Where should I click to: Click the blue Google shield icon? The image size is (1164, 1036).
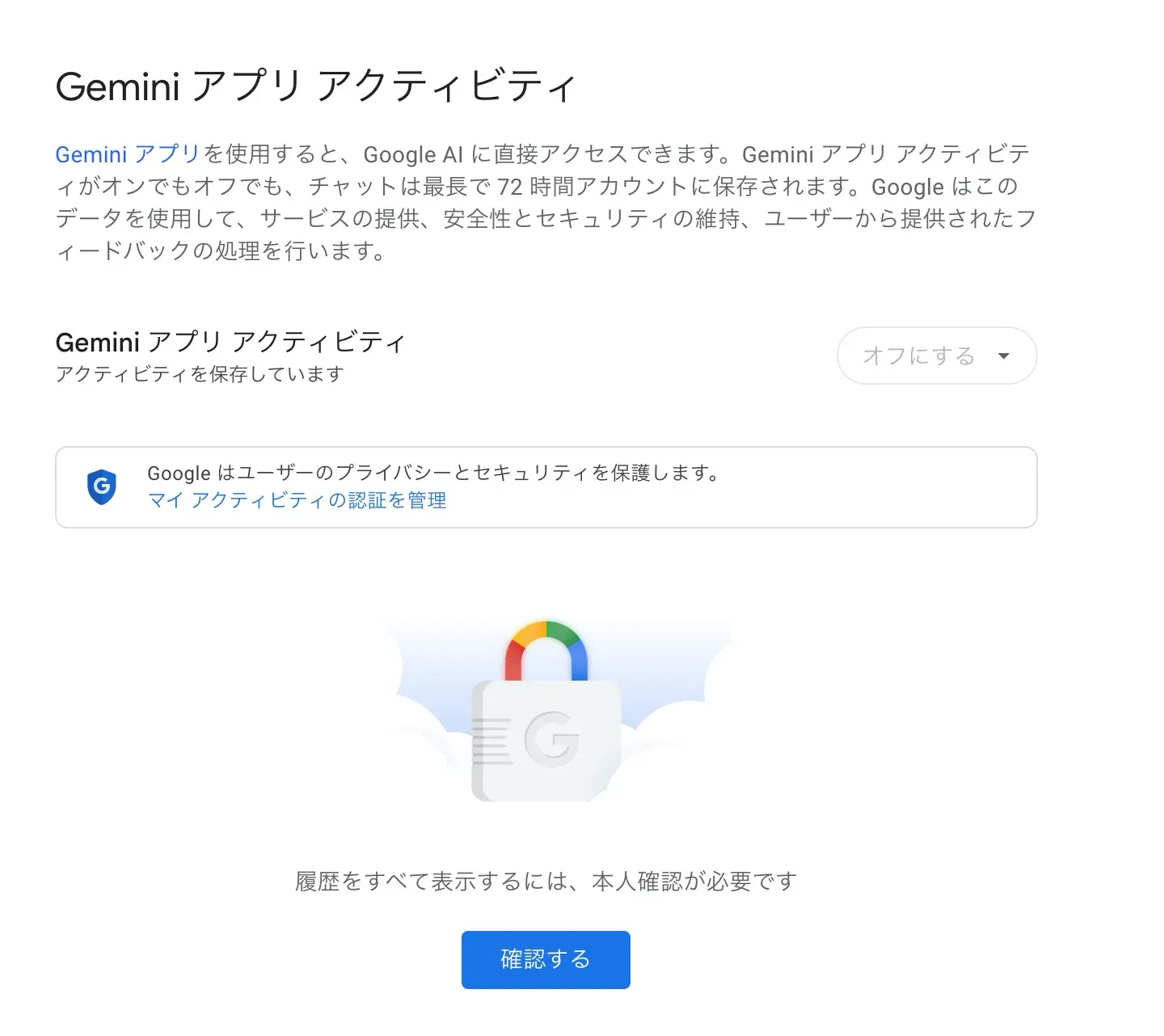coord(102,486)
